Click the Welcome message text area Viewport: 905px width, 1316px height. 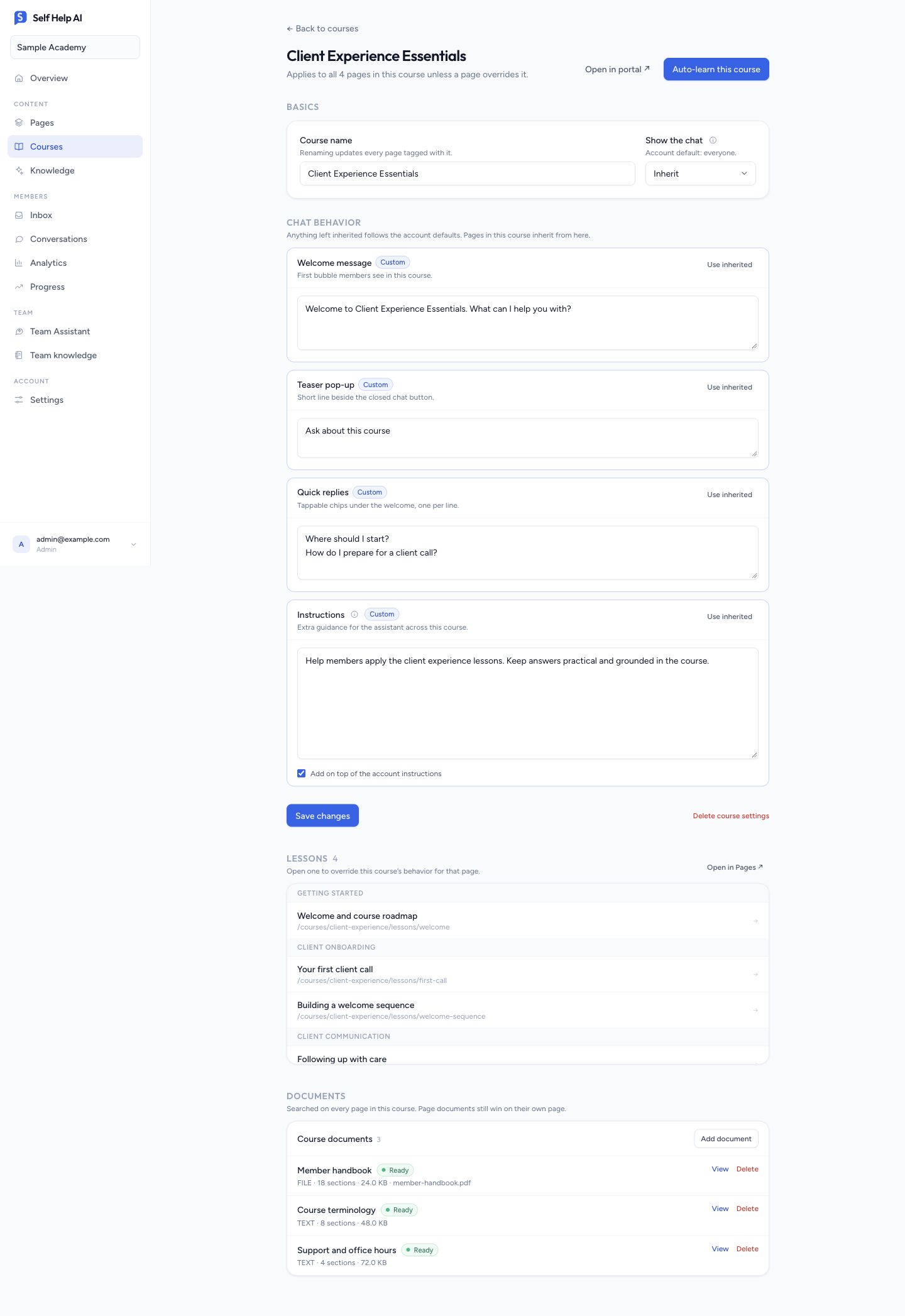(527, 323)
